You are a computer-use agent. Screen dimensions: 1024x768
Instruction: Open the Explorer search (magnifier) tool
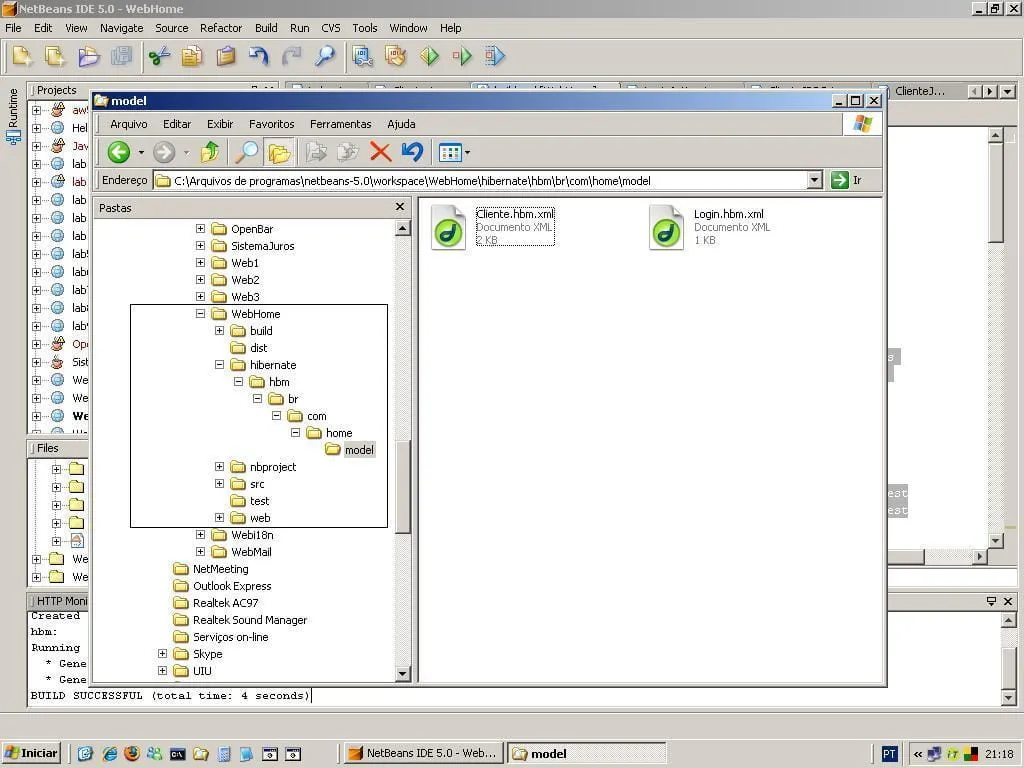246,152
